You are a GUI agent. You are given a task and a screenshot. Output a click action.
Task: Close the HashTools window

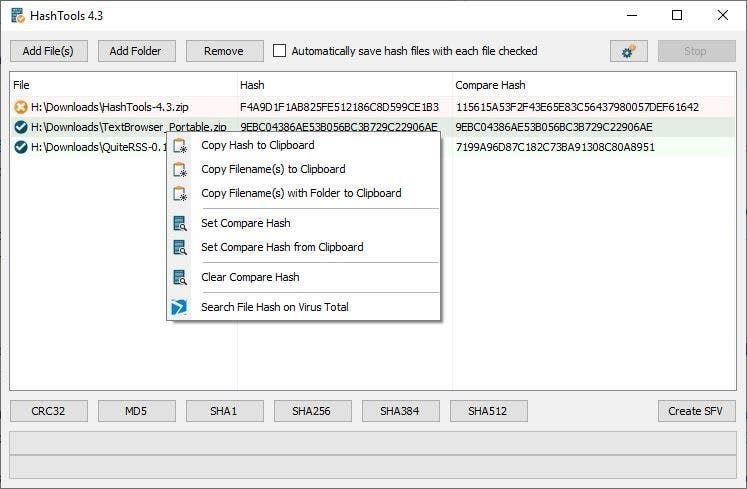[x=722, y=16]
